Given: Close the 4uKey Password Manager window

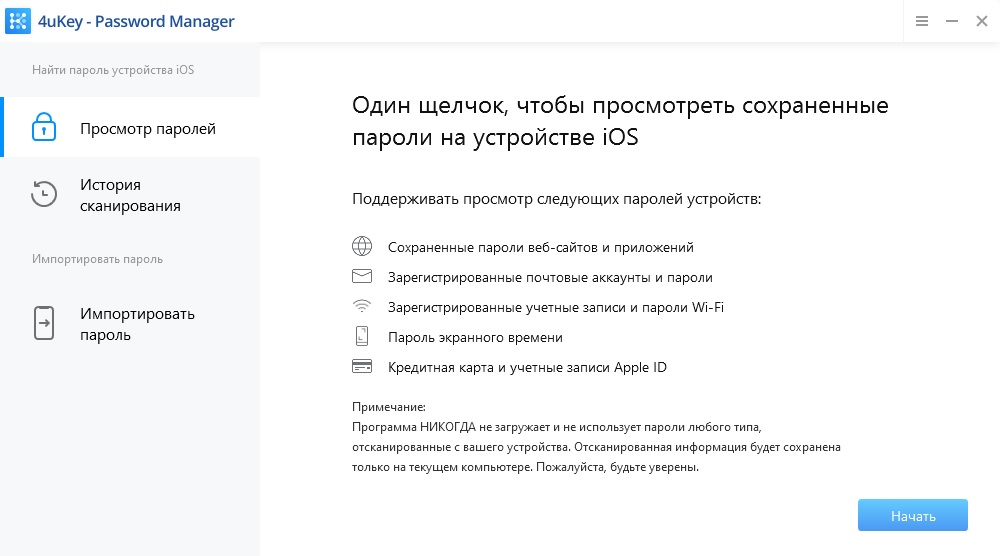Looking at the screenshot, I should [982, 21].
